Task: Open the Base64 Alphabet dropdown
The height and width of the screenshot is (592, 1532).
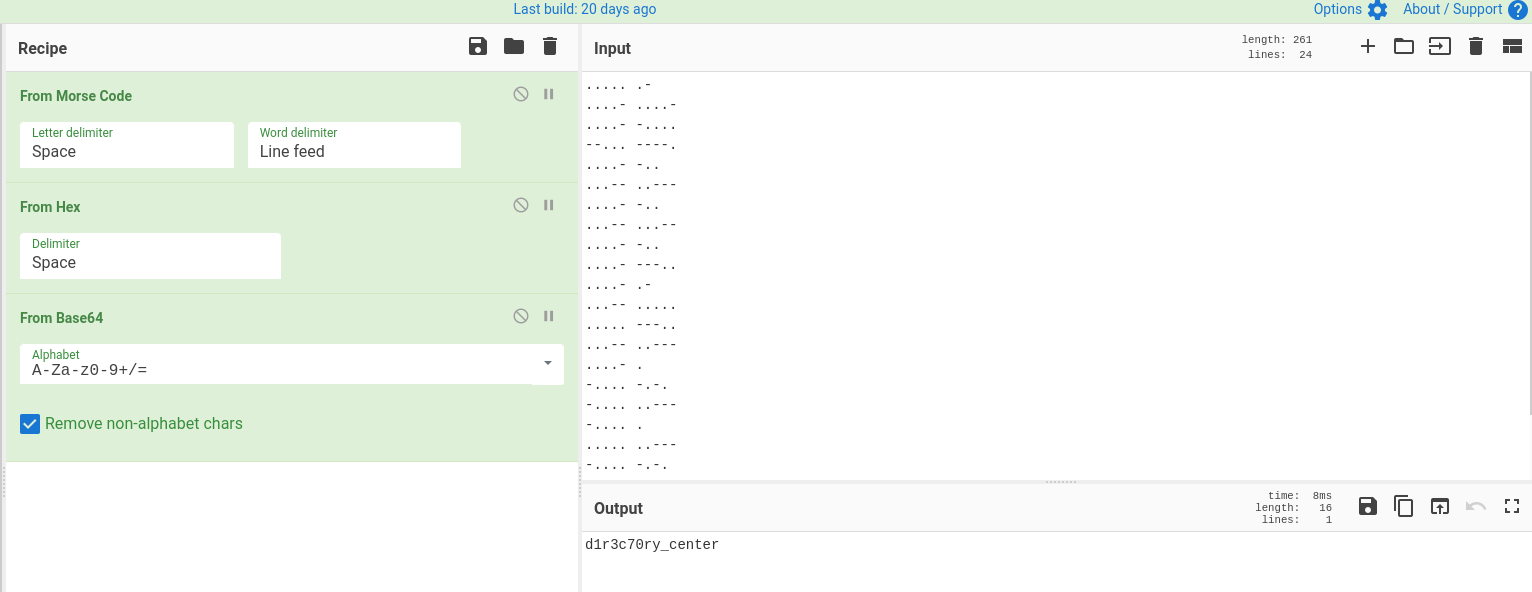Action: coord(548,363)
